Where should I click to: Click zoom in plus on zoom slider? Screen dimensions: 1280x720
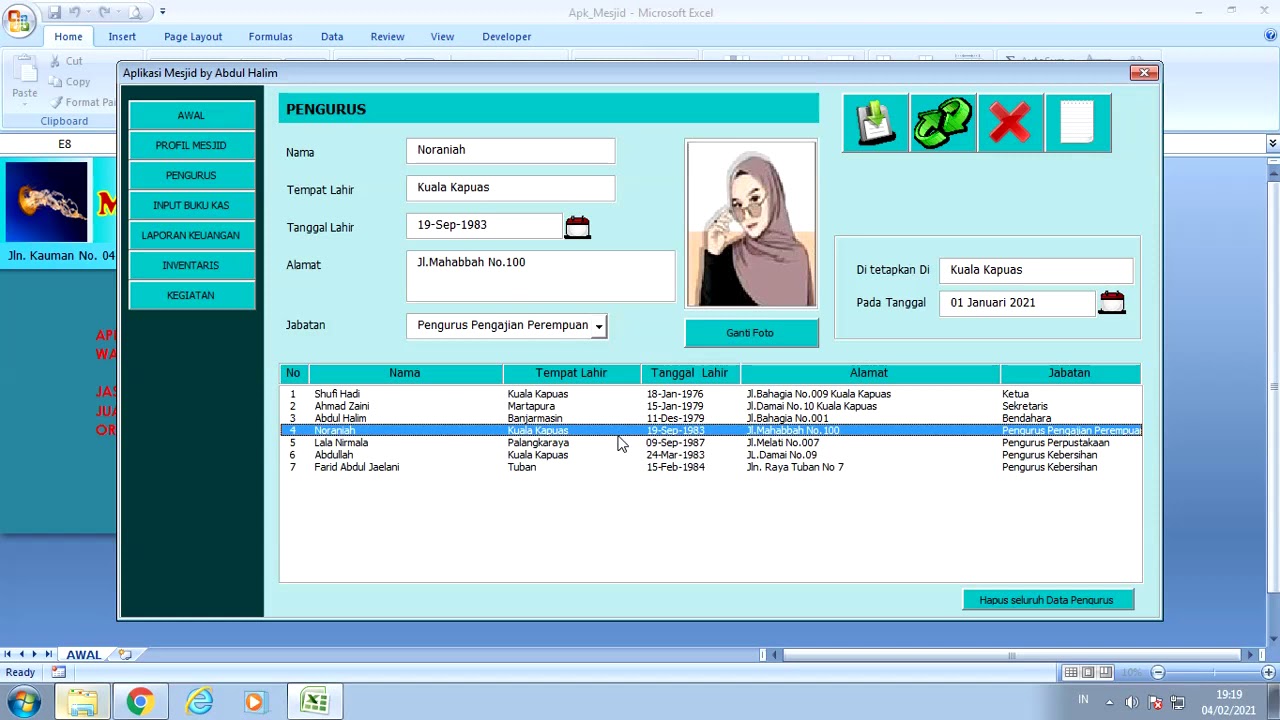click(1268, 672)
